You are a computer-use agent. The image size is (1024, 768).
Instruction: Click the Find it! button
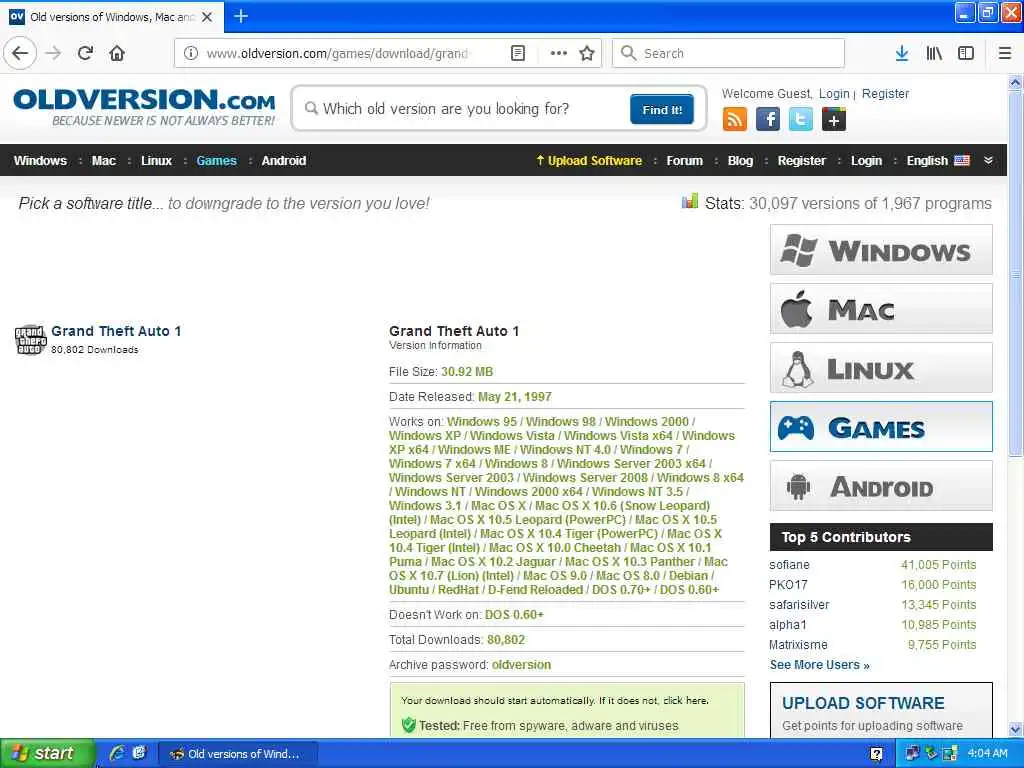[x=662, y=109]
